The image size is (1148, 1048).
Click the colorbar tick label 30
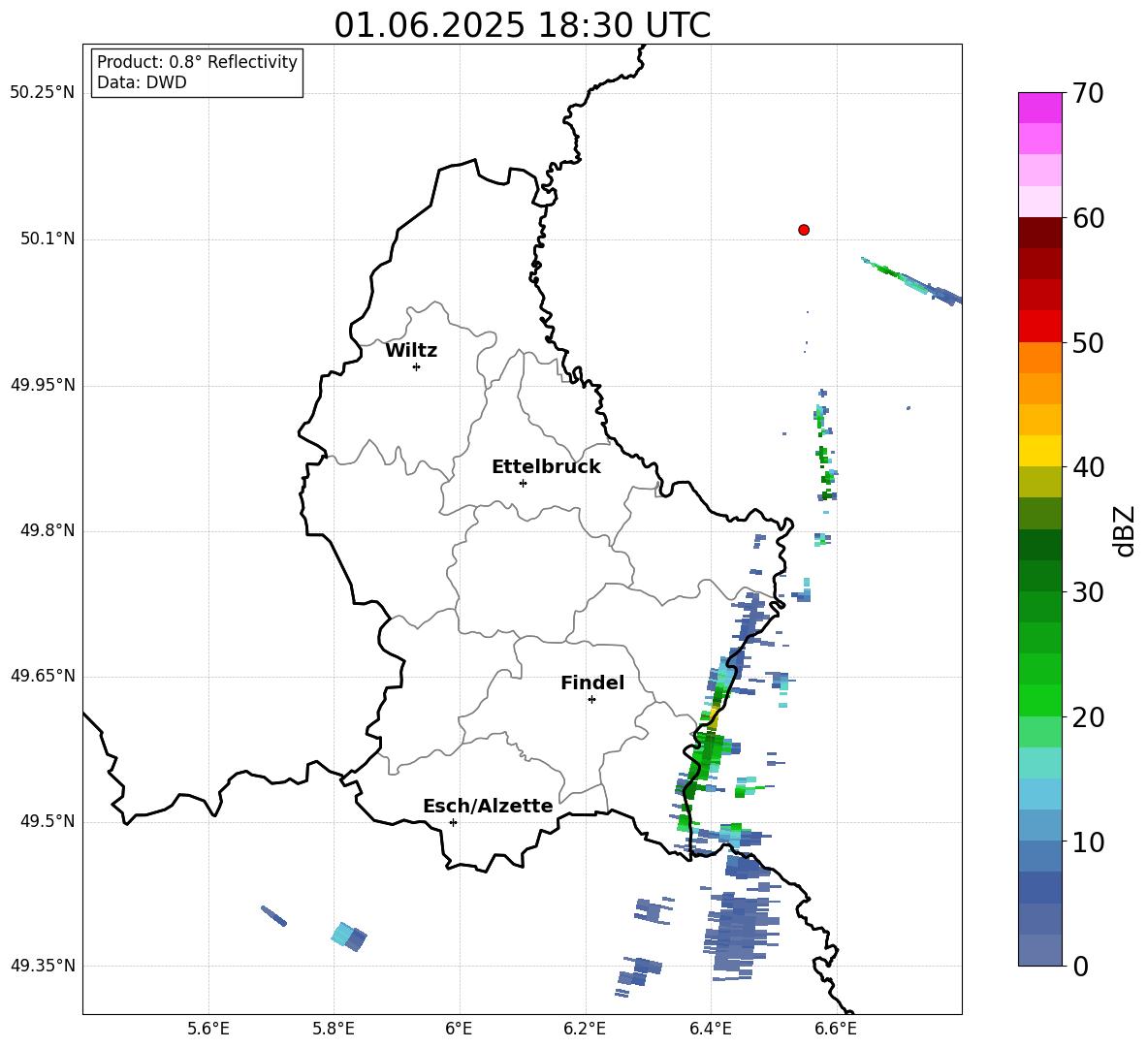(1088, 592)
